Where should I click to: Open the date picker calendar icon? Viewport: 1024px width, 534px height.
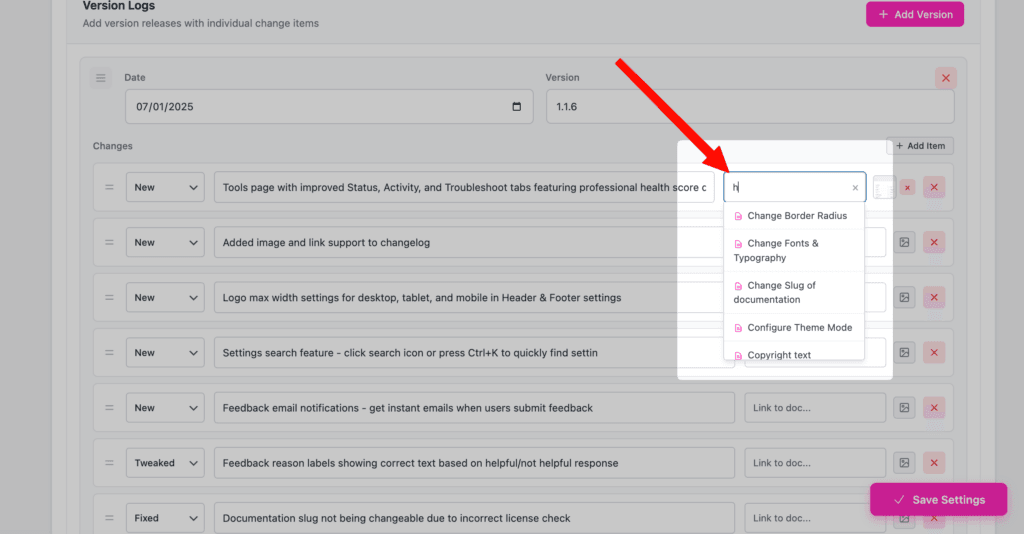[x=516, y=107]
